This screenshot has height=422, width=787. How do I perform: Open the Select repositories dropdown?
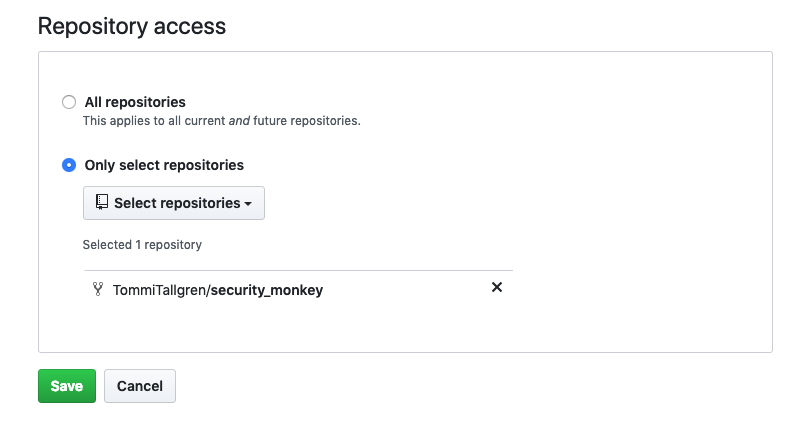pyautogui.click(x=173, y=203)
